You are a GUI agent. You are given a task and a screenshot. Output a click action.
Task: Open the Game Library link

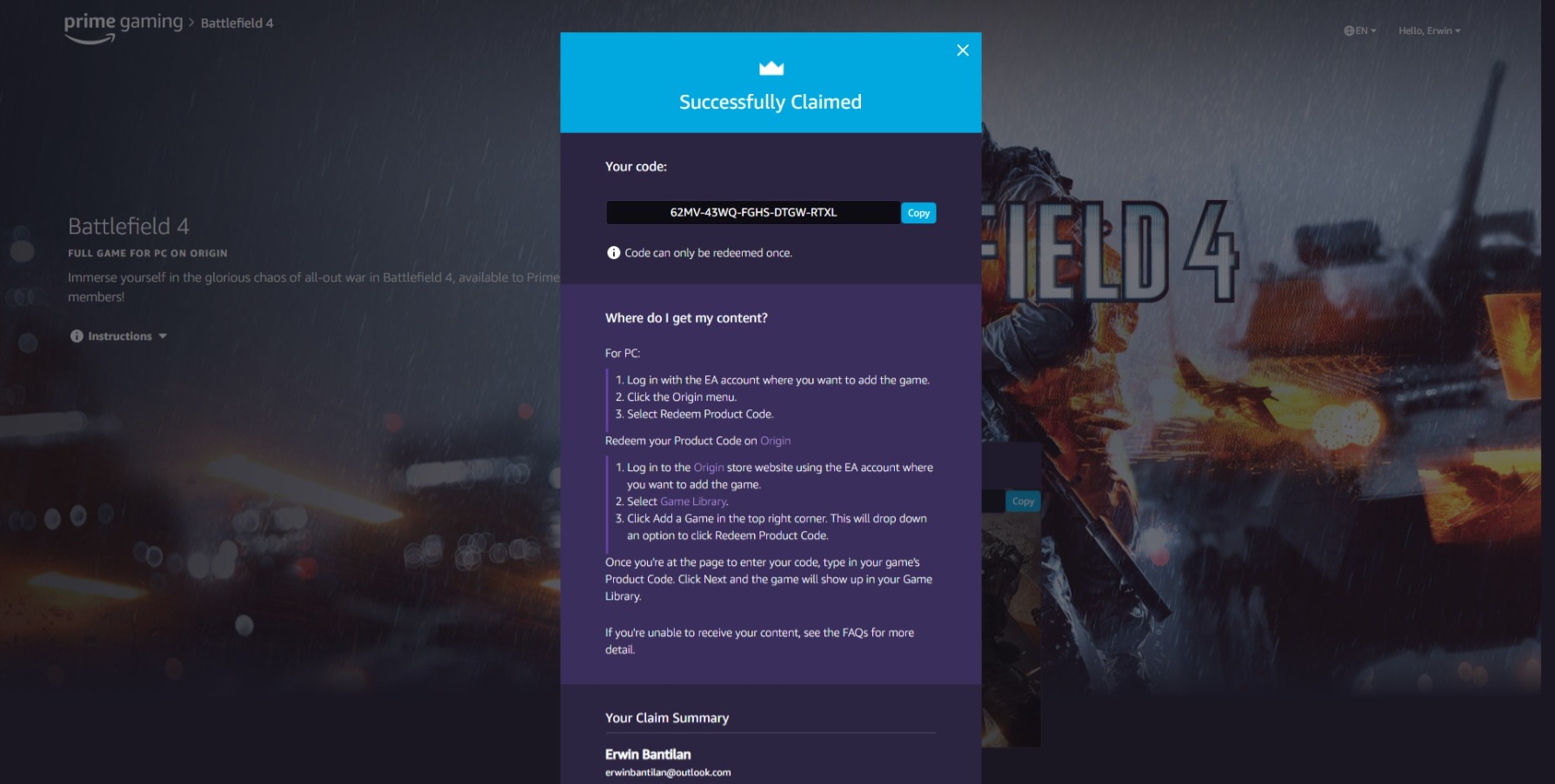pos(693,502)
